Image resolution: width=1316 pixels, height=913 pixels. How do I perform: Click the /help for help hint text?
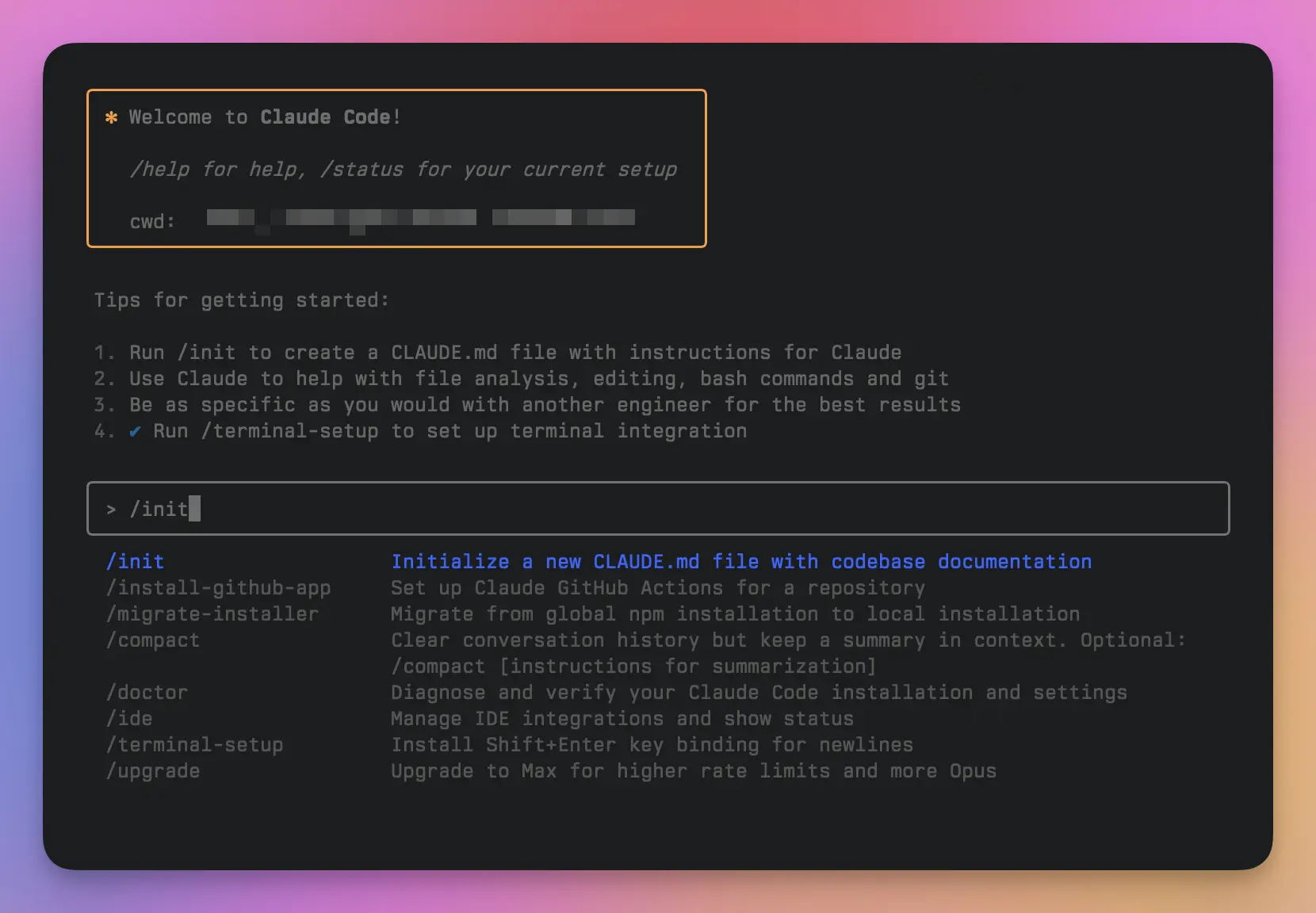[x=404, y=169]
